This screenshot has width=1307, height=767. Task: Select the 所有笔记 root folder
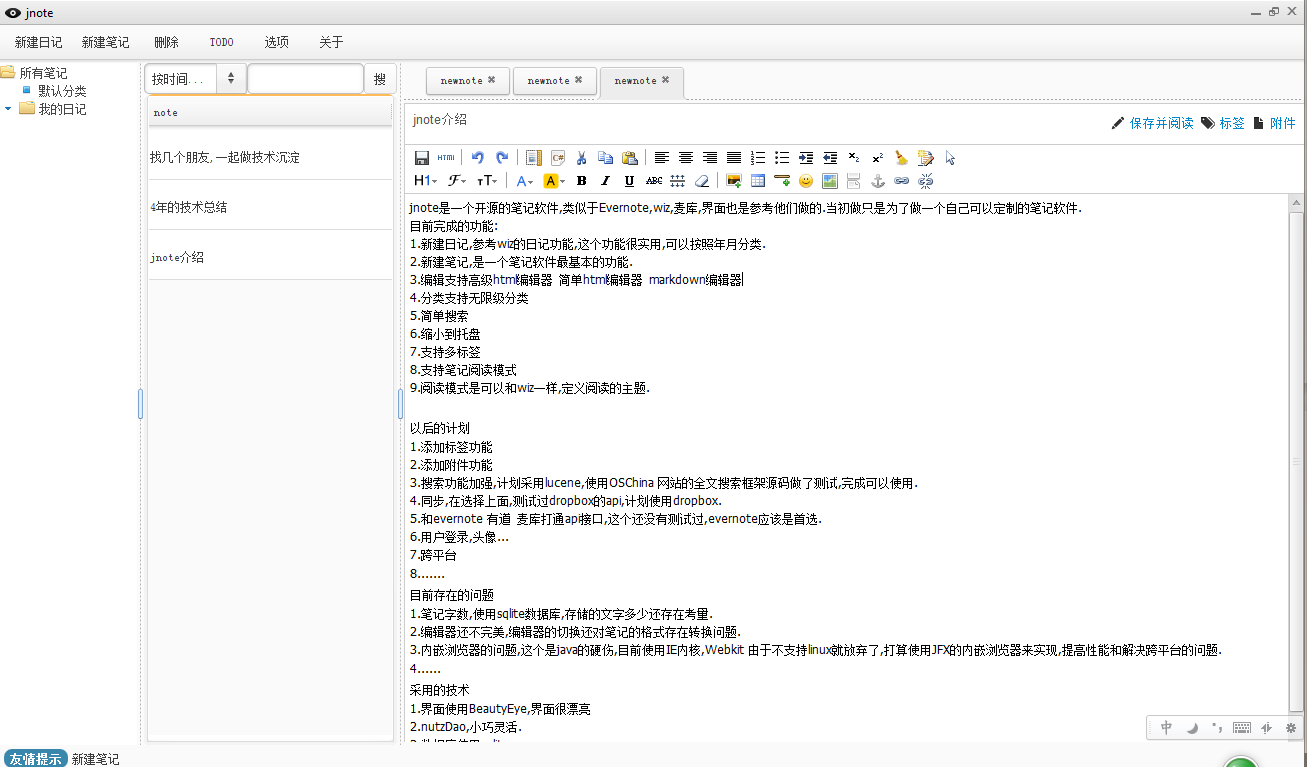[x=43, y=73]
